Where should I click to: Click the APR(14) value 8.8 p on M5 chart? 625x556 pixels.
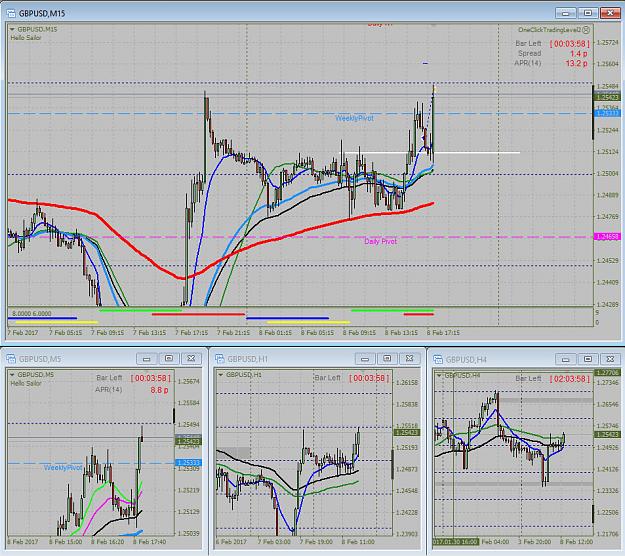coord(159,390)
